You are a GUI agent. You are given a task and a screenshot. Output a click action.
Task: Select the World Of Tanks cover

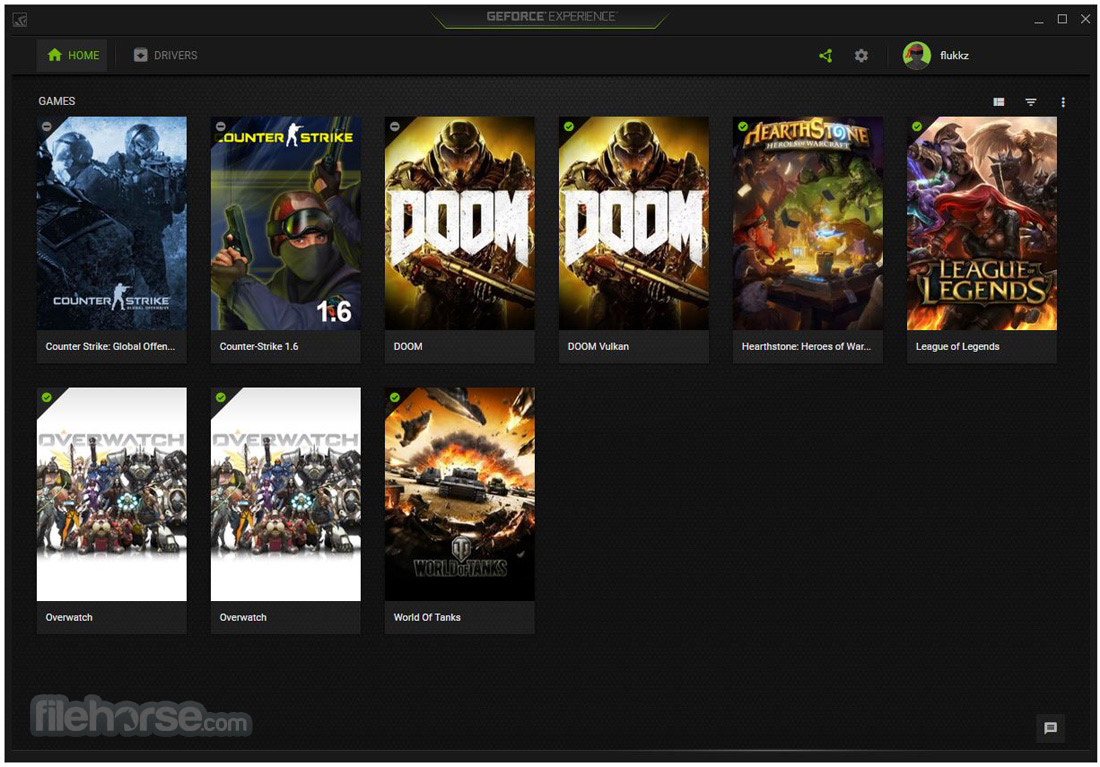[460, 494]
